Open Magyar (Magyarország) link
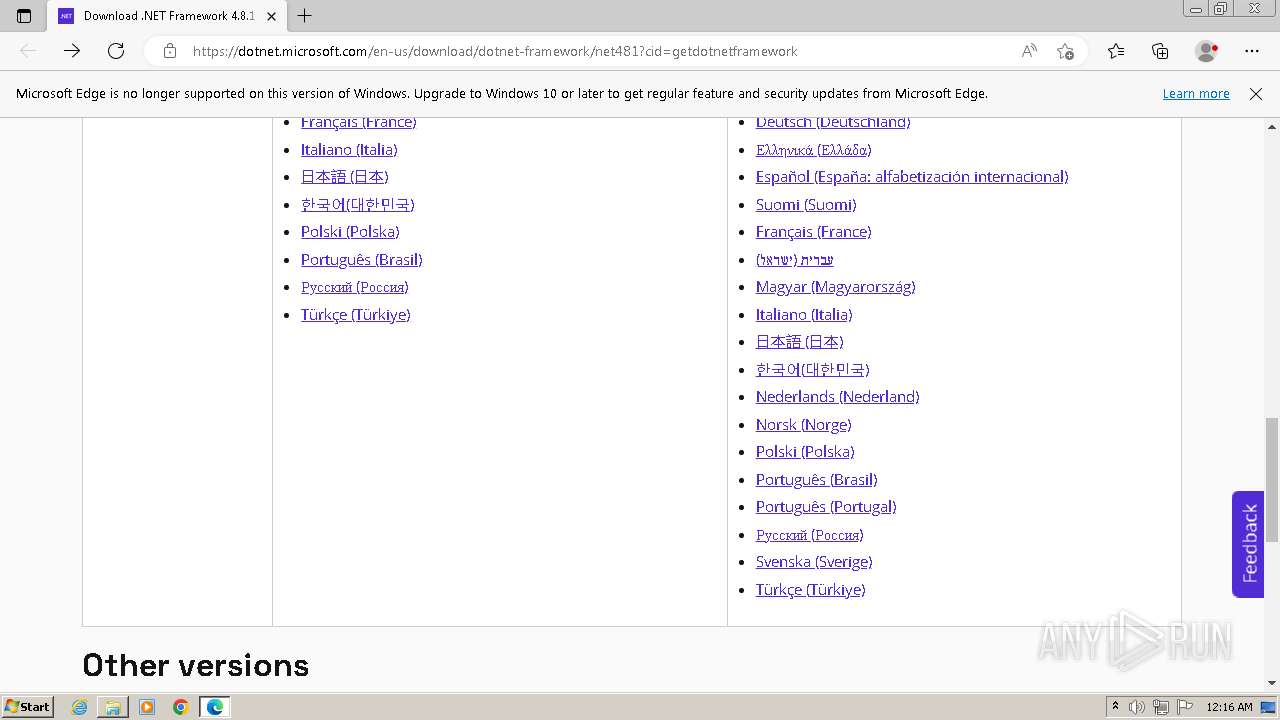Screen dimensions: 1280x720 tap(835, 287)
